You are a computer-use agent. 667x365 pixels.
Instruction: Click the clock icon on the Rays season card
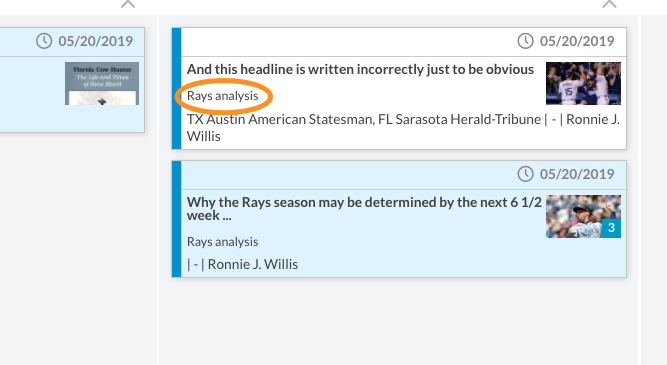pos(525,174)
